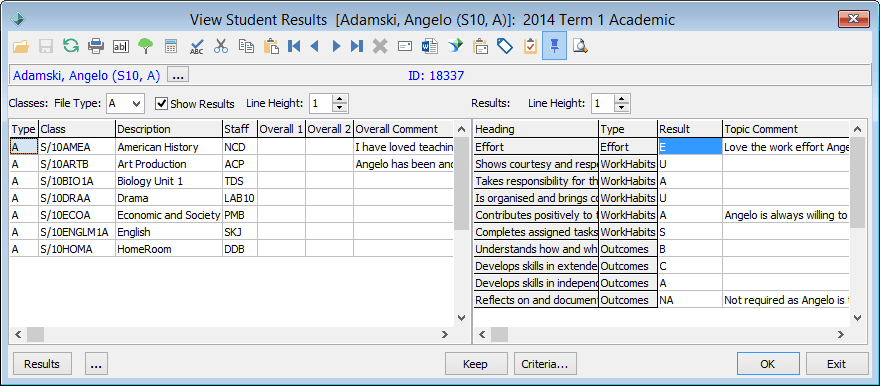Click the open folder toolbar icon

(21, 47)
